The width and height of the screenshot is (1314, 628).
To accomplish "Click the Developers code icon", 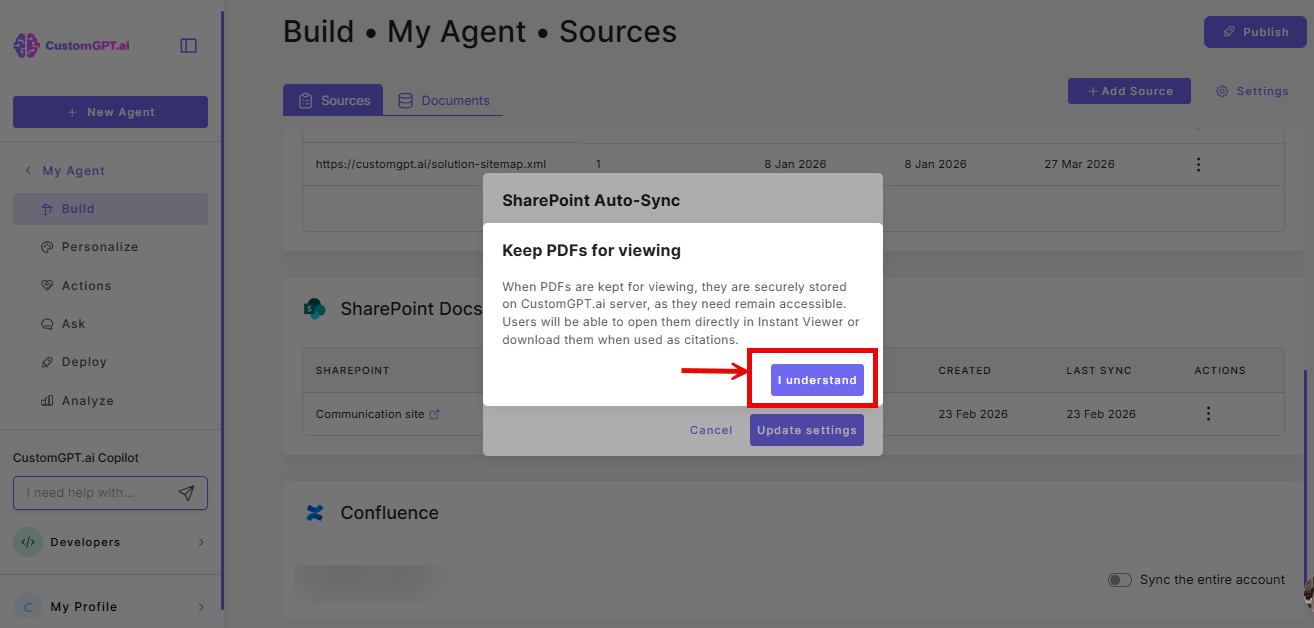I will coord(27,541).
